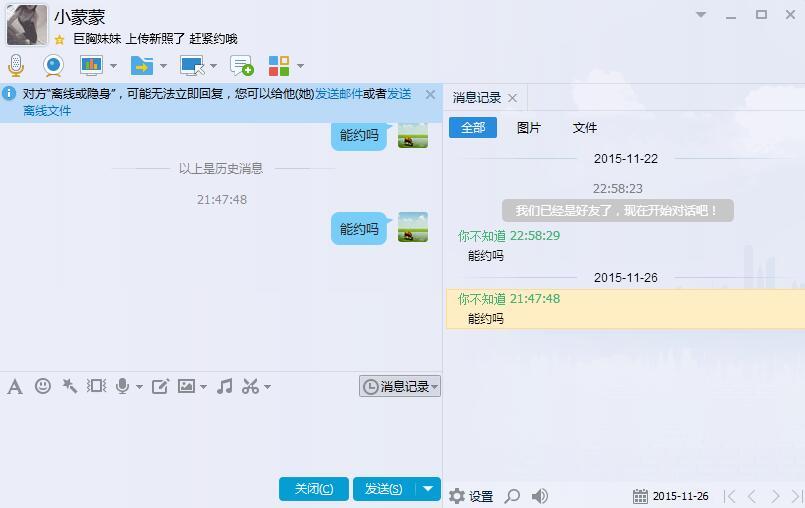Close the 消息记录 panel tab
This screenshot has width=805, height=508.
click(x=512, y=98)
